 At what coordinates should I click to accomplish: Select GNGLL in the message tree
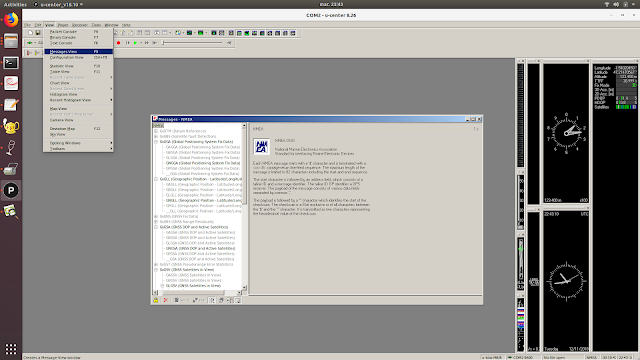pos(204,200)
